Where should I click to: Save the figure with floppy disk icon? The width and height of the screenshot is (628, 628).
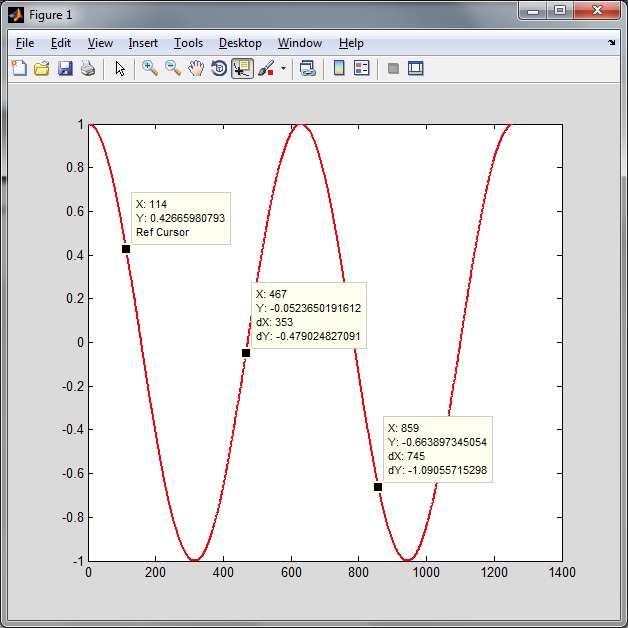click(65, 68)
